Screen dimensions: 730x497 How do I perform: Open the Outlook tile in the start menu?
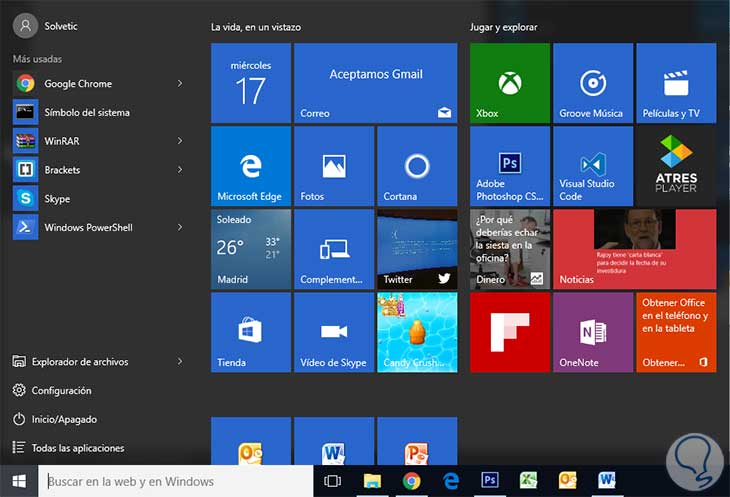pos(251,441)
